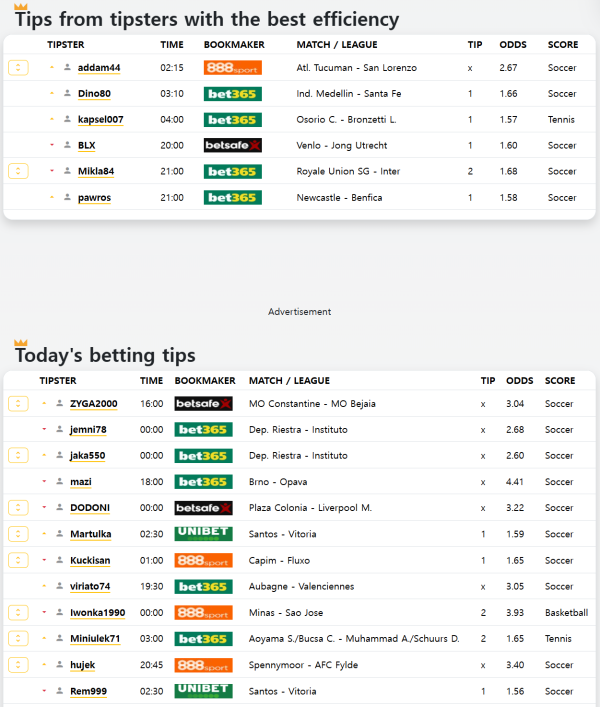Click the user icon next to mazi

click(59, 482)
